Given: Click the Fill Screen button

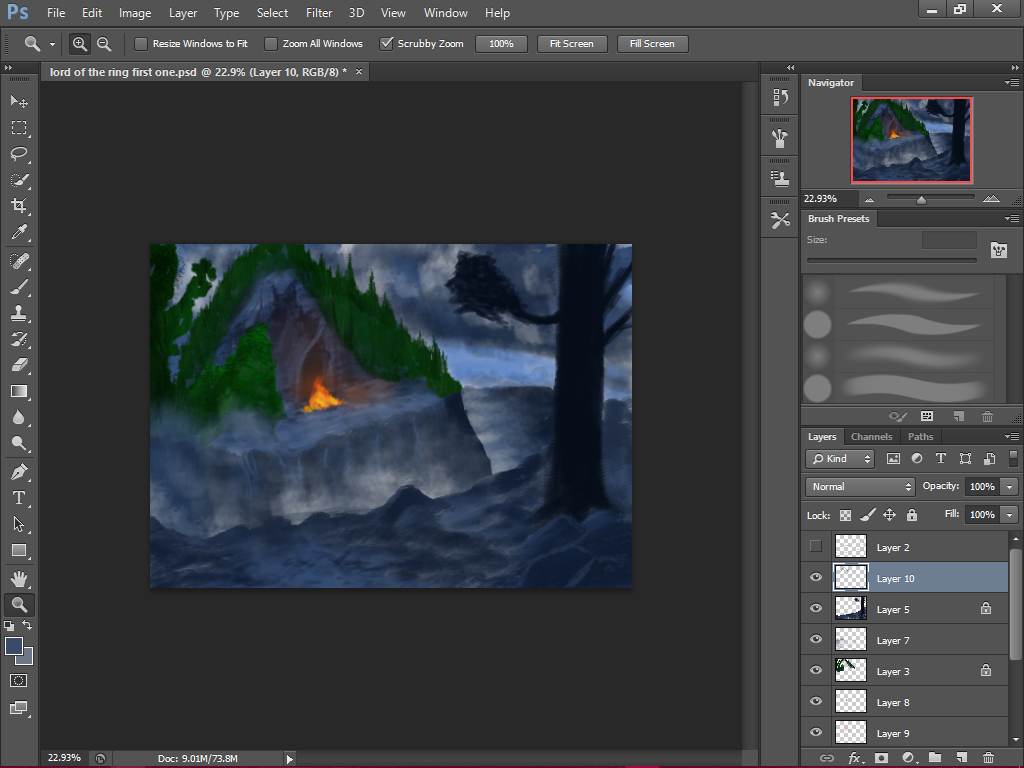Looking at the screenshot, I should pos(652,44).
